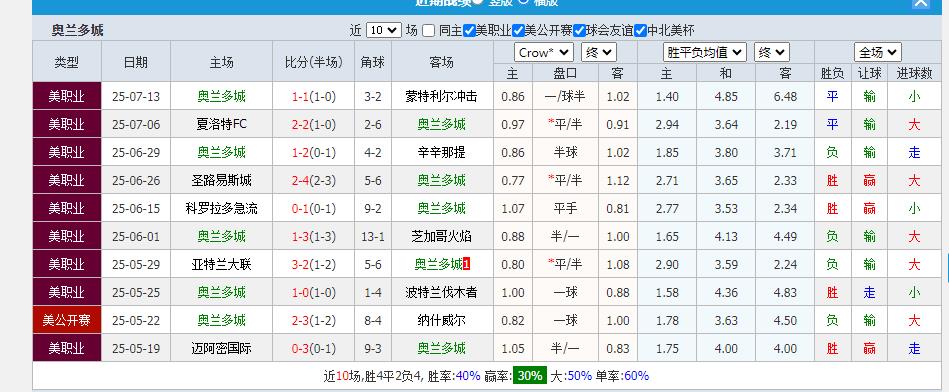
Task: Open 迈阿密国际 team link
Action: click(x=222, y=348)
